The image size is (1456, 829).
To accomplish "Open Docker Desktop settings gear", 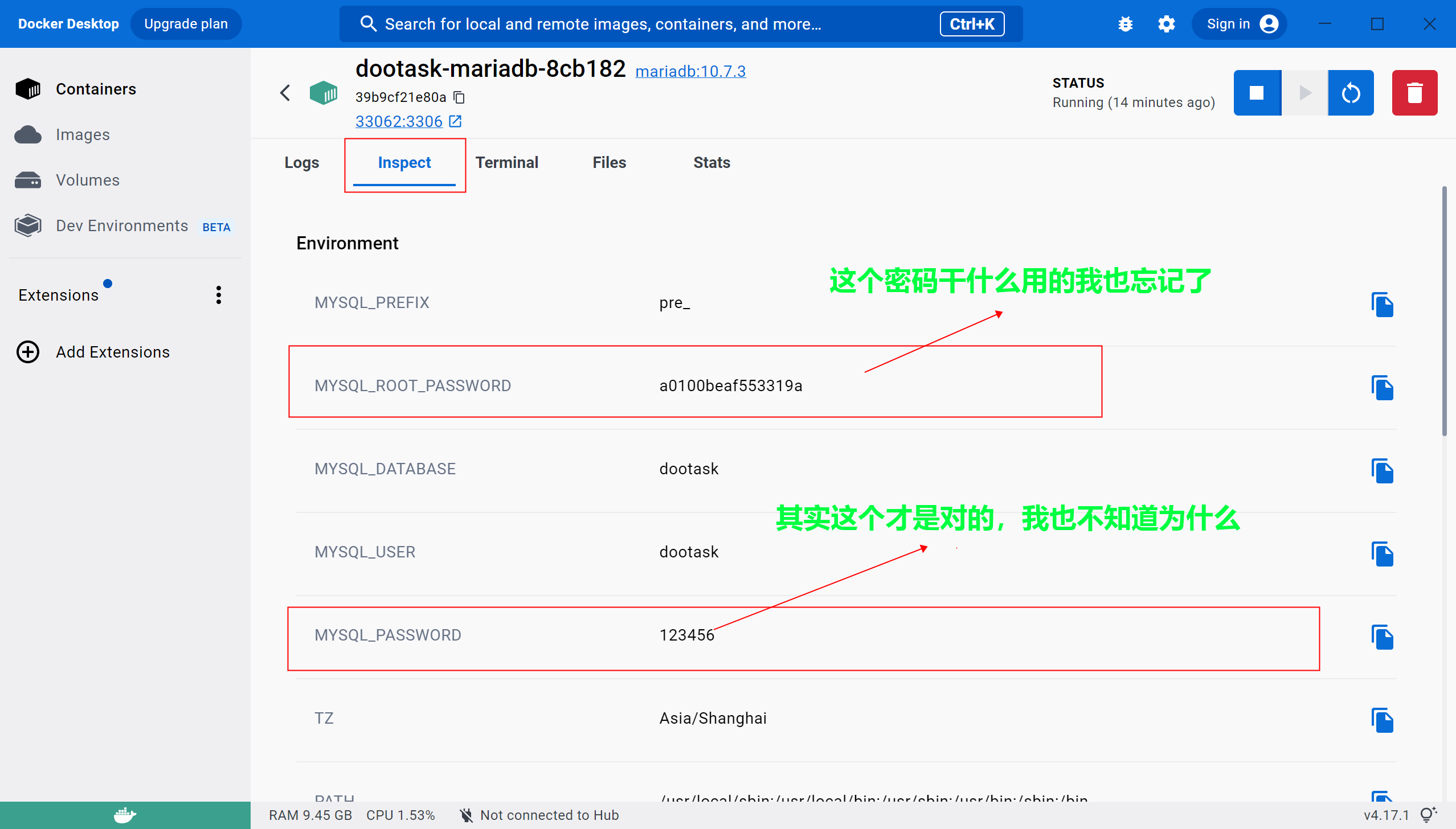I will pos(1166,24).
